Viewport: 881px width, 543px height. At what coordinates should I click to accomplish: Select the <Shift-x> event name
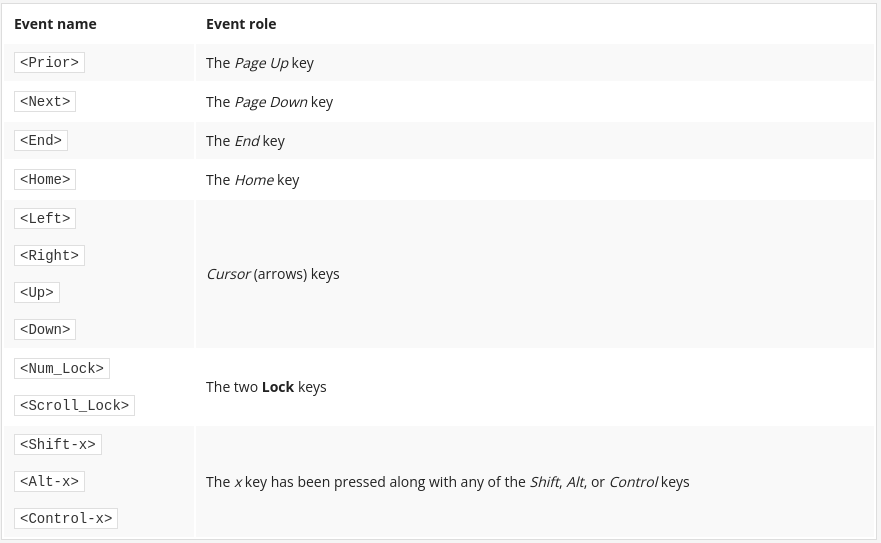58,445
